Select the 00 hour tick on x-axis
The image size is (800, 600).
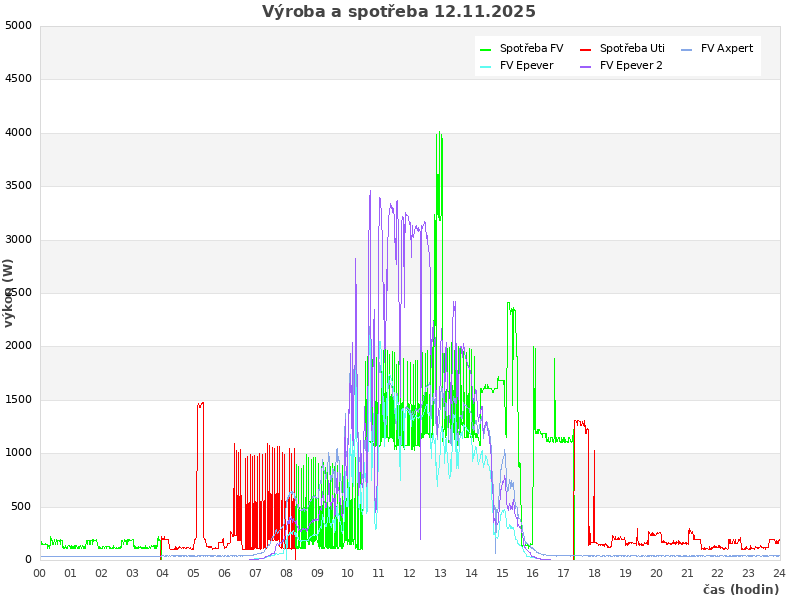coord(40,573)
